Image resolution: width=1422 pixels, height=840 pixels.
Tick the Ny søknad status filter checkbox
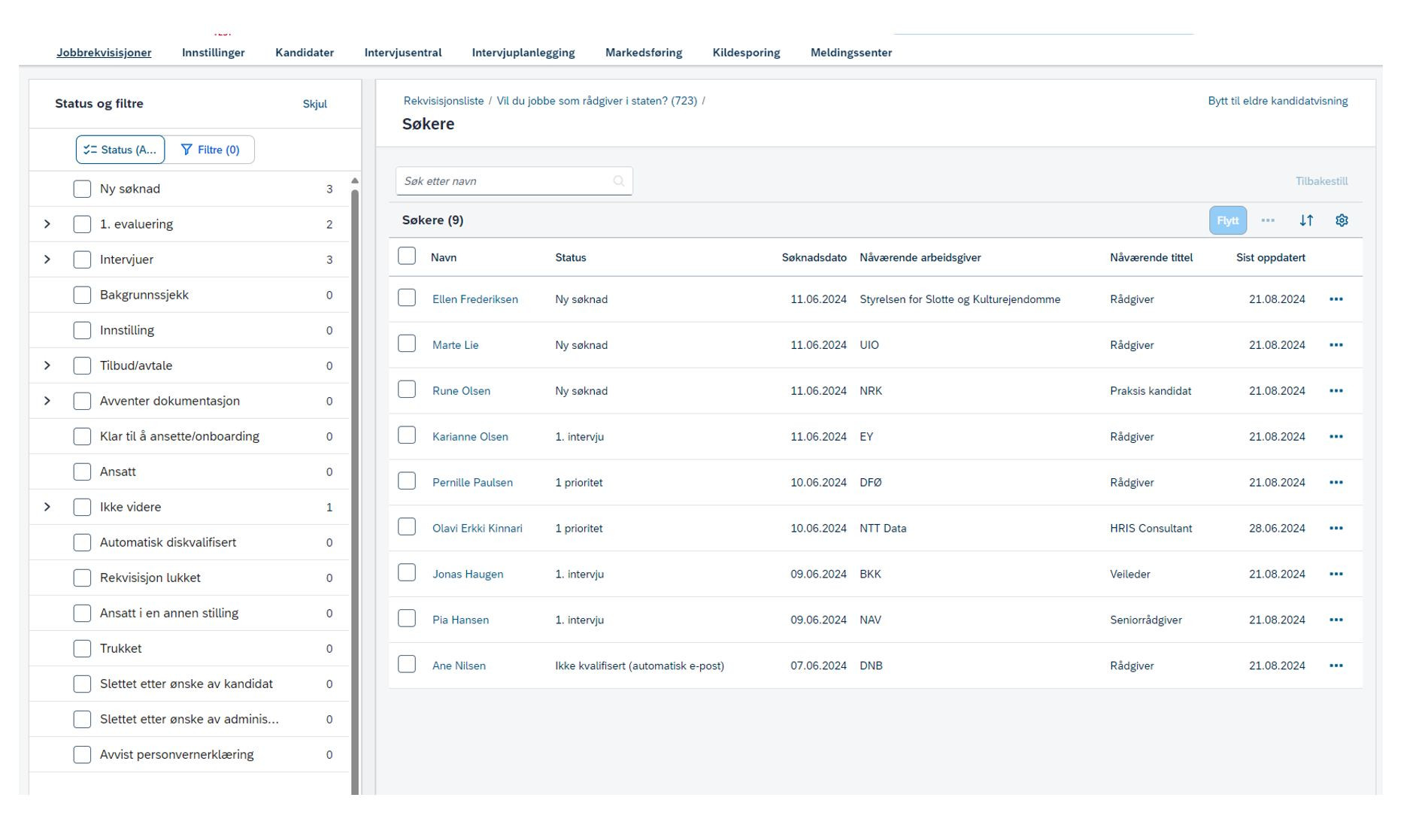(x=82, y=189)
